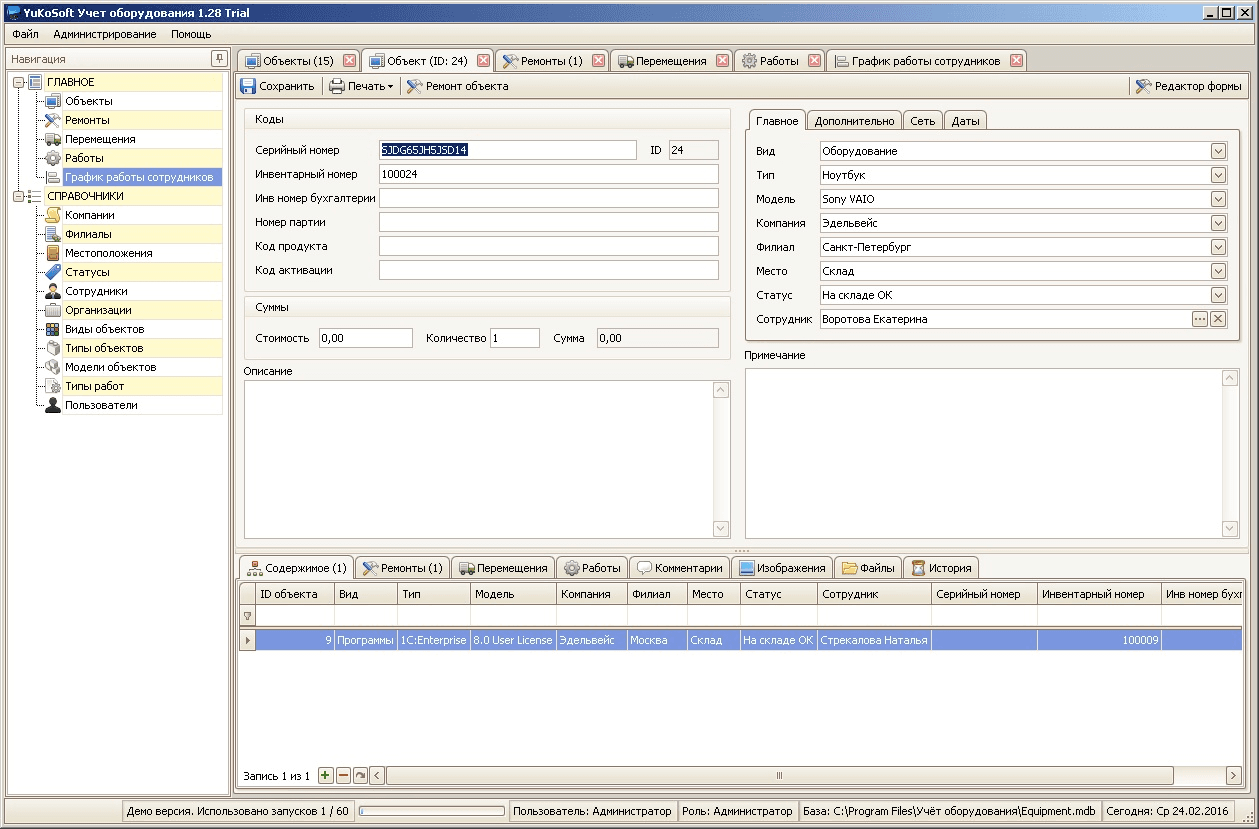
Task: Clear the Сотрудник field with X button
Action: tap(1218, 319)
